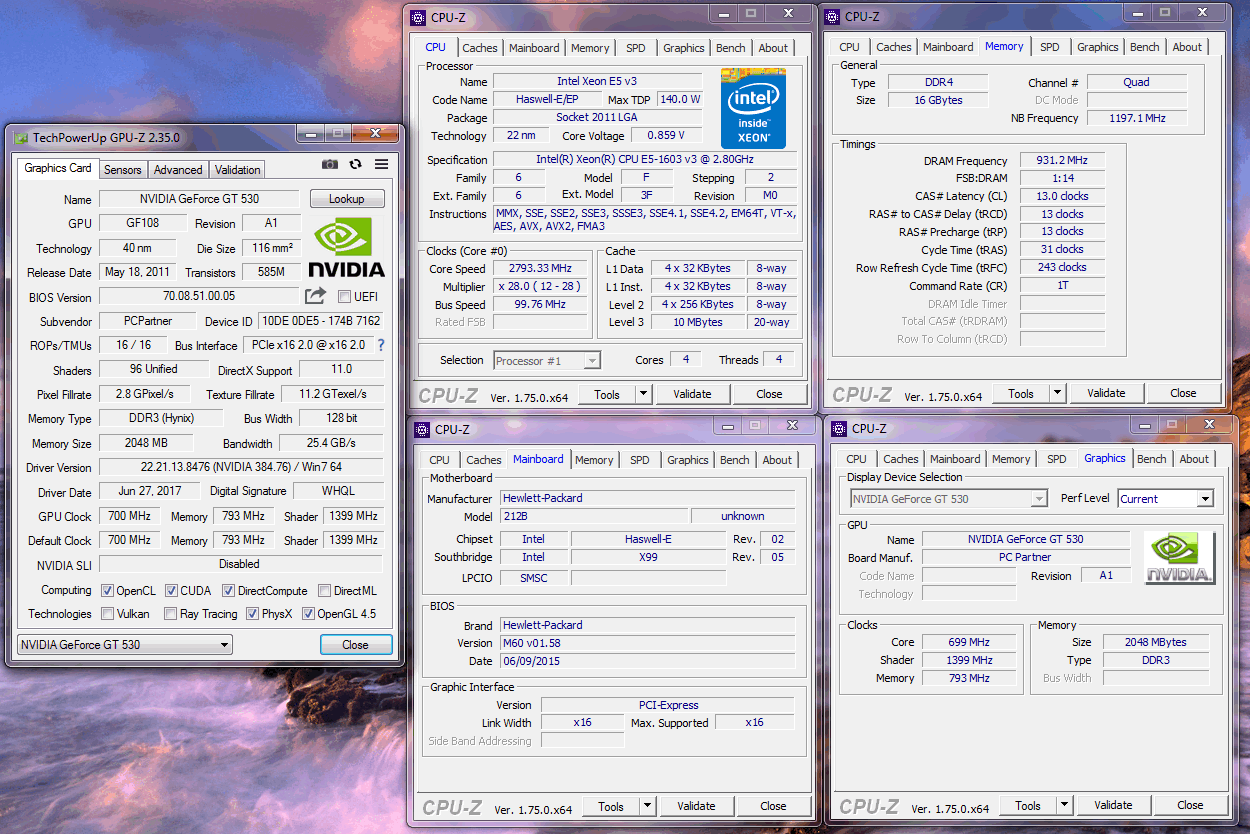1250x834 pixels.
Task: Toggle the UEFI checkbox
Action: 344,297
